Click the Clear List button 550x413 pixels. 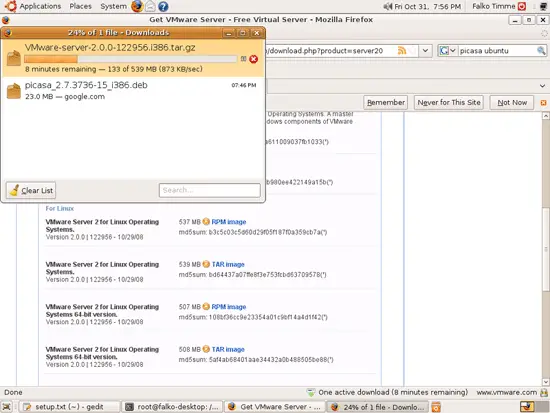click(31, 191)
